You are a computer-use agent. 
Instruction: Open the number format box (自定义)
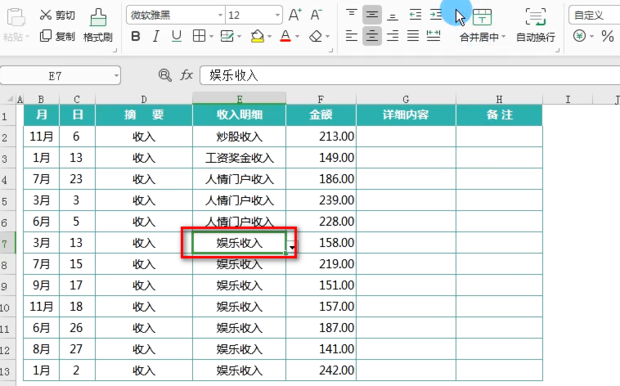(594, 15)
